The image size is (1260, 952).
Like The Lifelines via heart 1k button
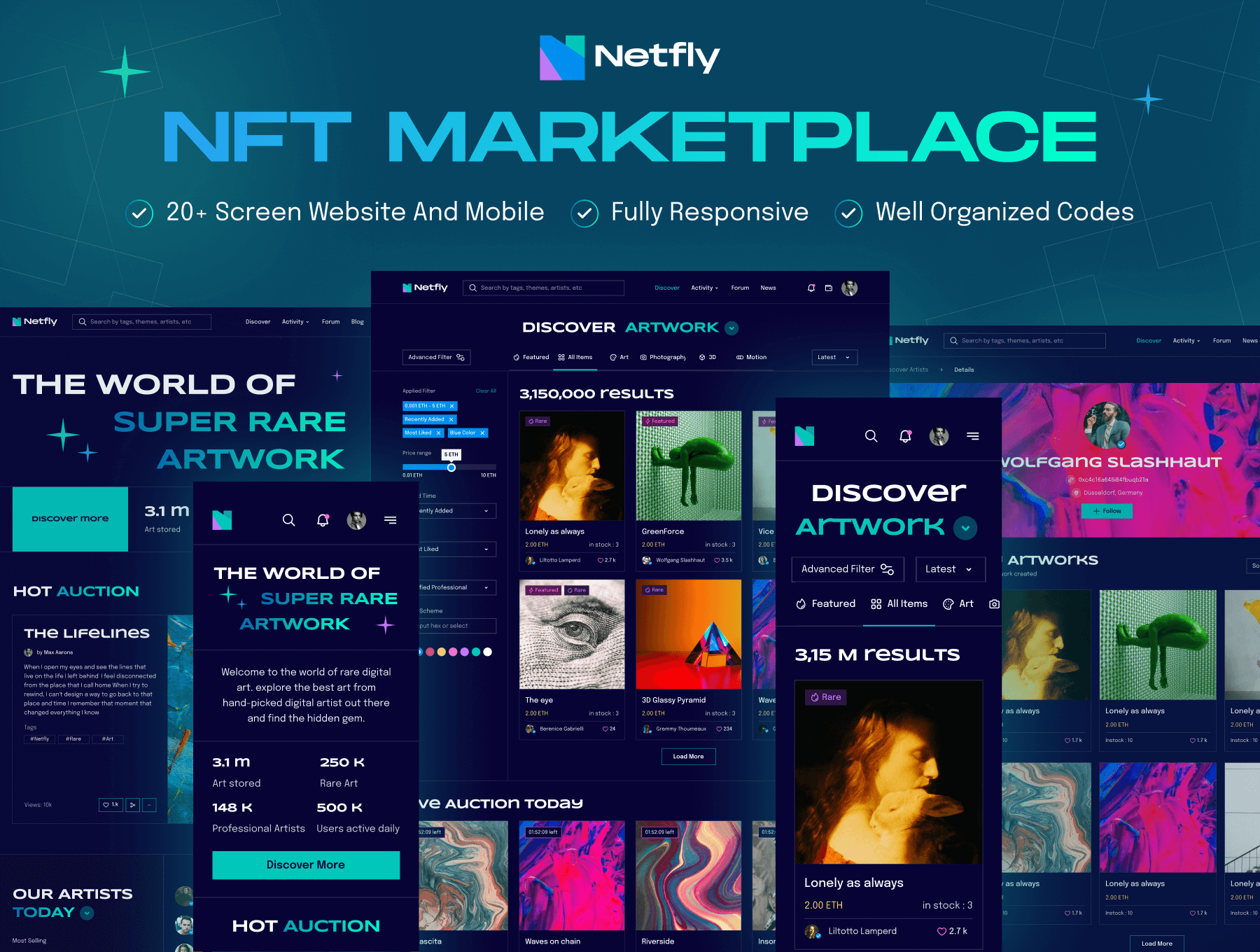pos(111,805)
